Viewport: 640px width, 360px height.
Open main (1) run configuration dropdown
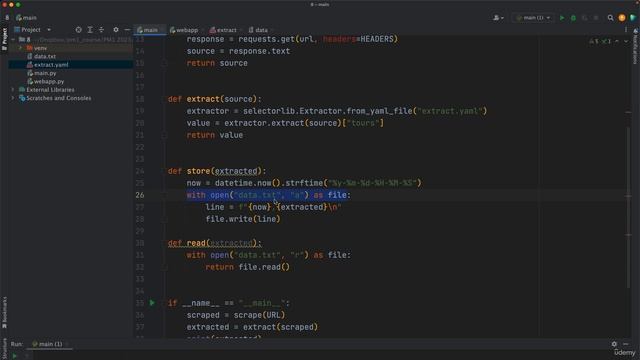(x=533, y=18)
